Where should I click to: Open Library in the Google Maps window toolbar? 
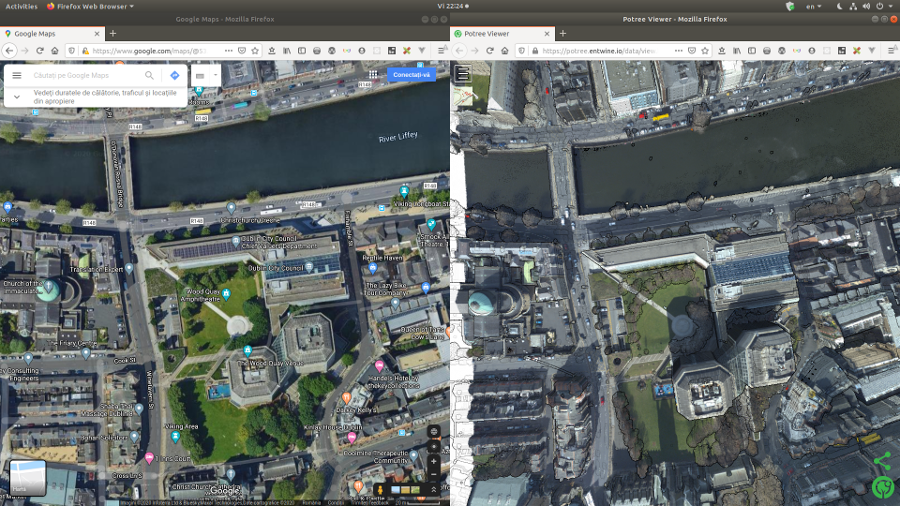point(287,50)
